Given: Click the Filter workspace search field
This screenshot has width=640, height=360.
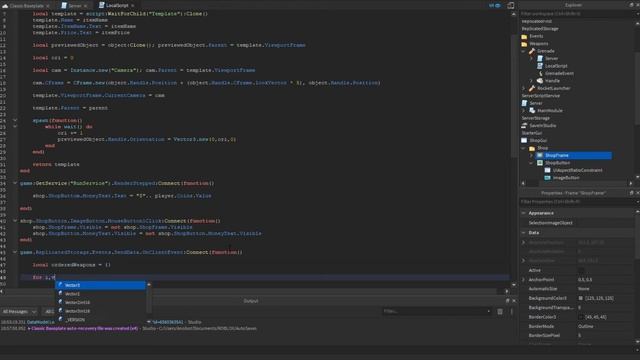Looking at the screenshot, I should 576,13.
